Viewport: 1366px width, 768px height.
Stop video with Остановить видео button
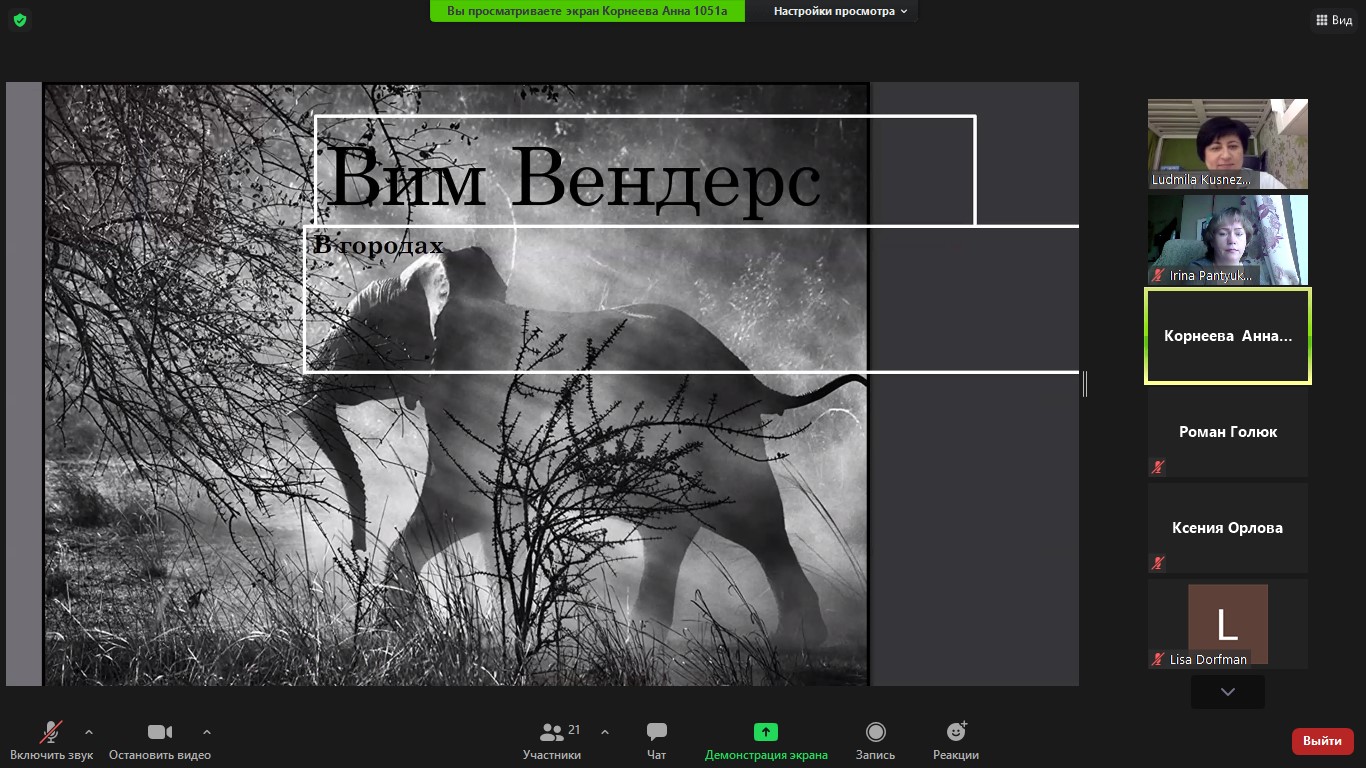point(160,740)
